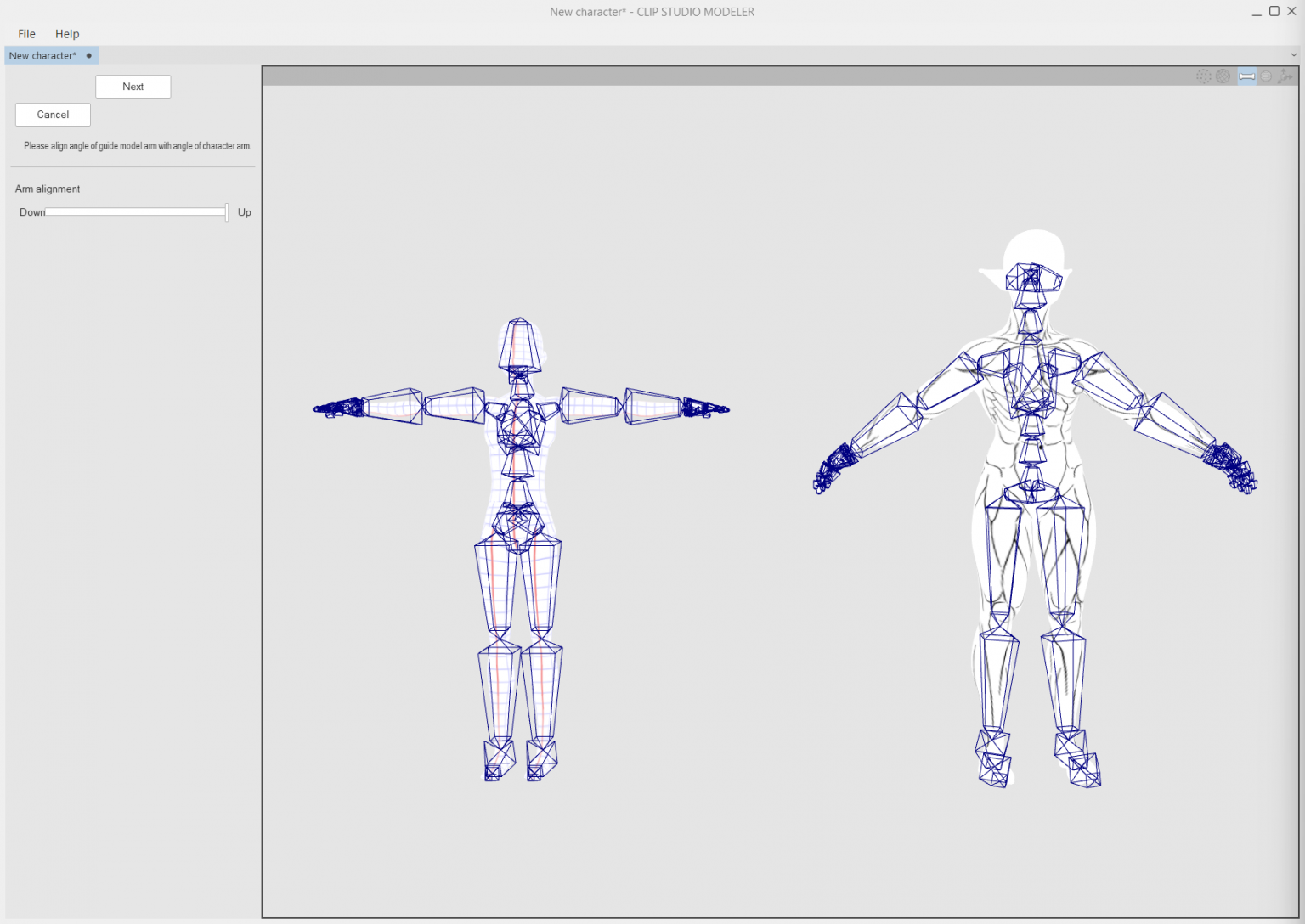Expand the document tab list chevron
This screenshot has height=924, width=1305.
click(x=1294, y=55)
